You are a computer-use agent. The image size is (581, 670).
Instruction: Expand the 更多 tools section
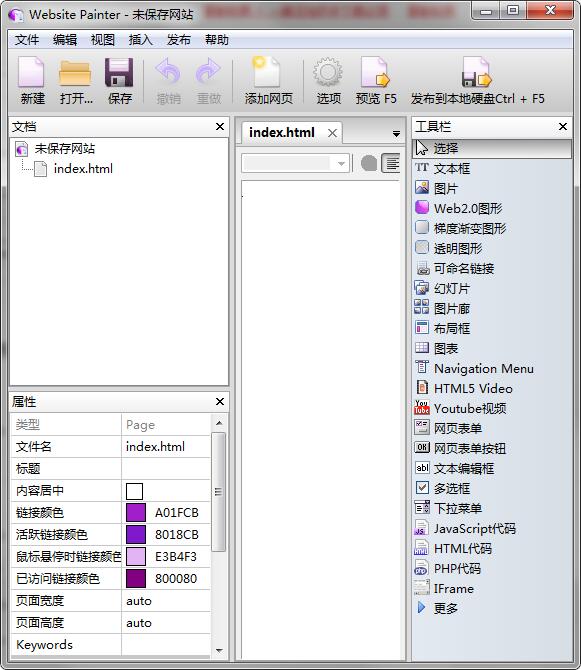436,608
